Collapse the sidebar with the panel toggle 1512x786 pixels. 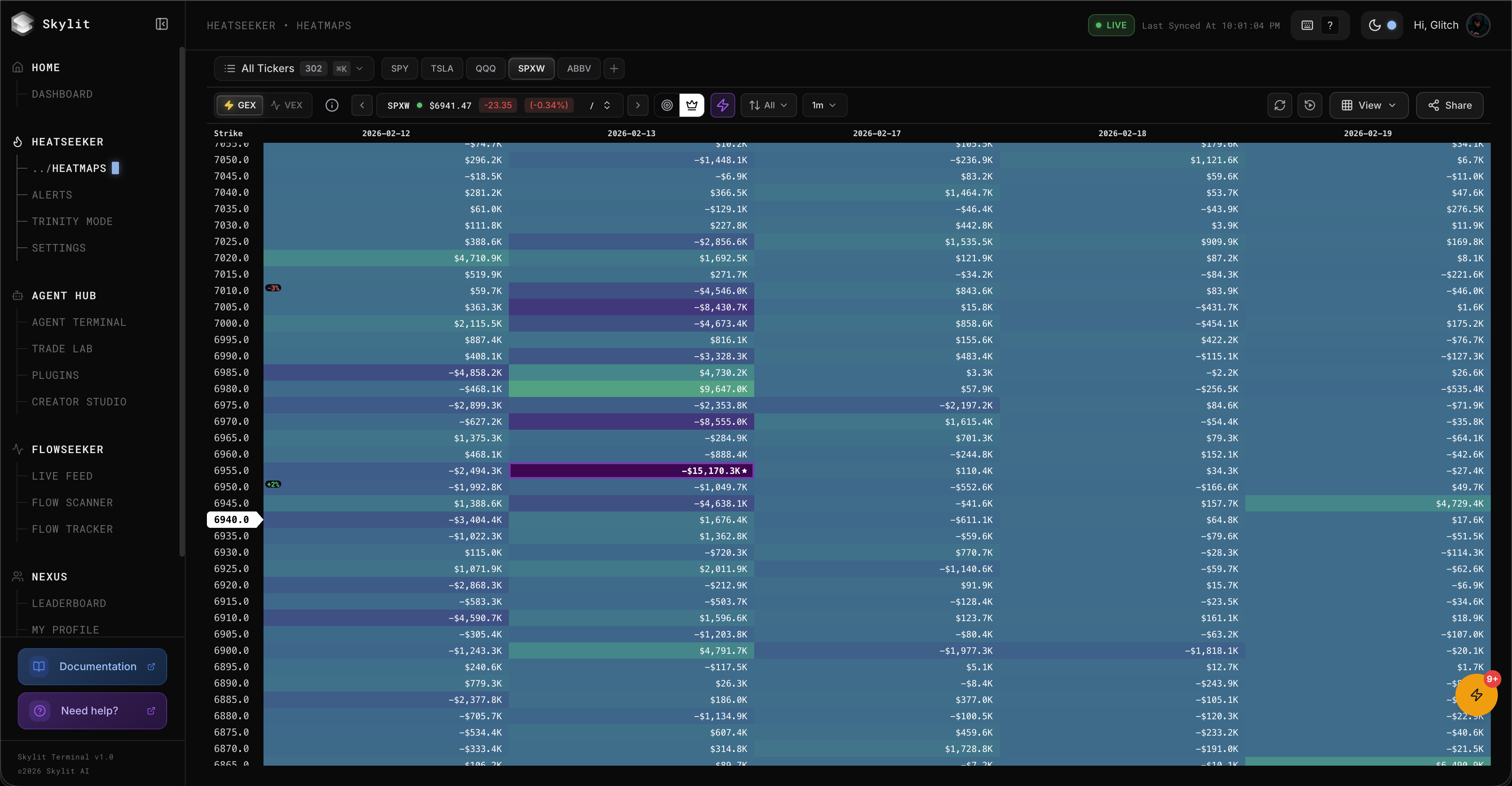161,24
